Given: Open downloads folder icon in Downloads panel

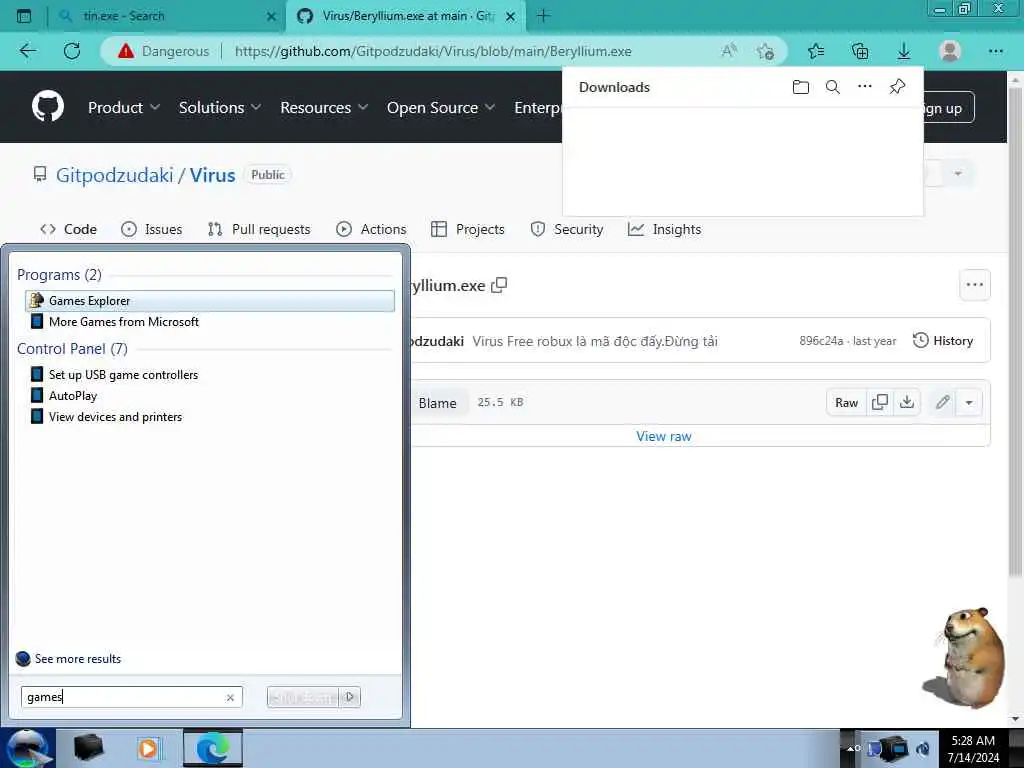Looking at the screenshot, I should pos(801,87).
